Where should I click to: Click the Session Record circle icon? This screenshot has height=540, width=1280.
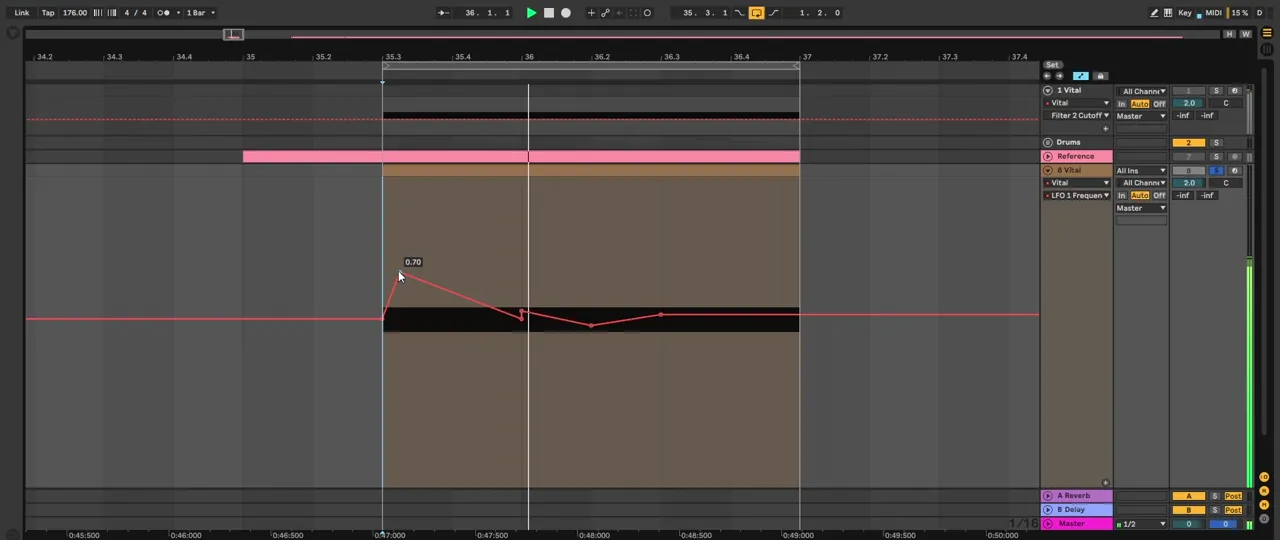(x=647, y=13)
